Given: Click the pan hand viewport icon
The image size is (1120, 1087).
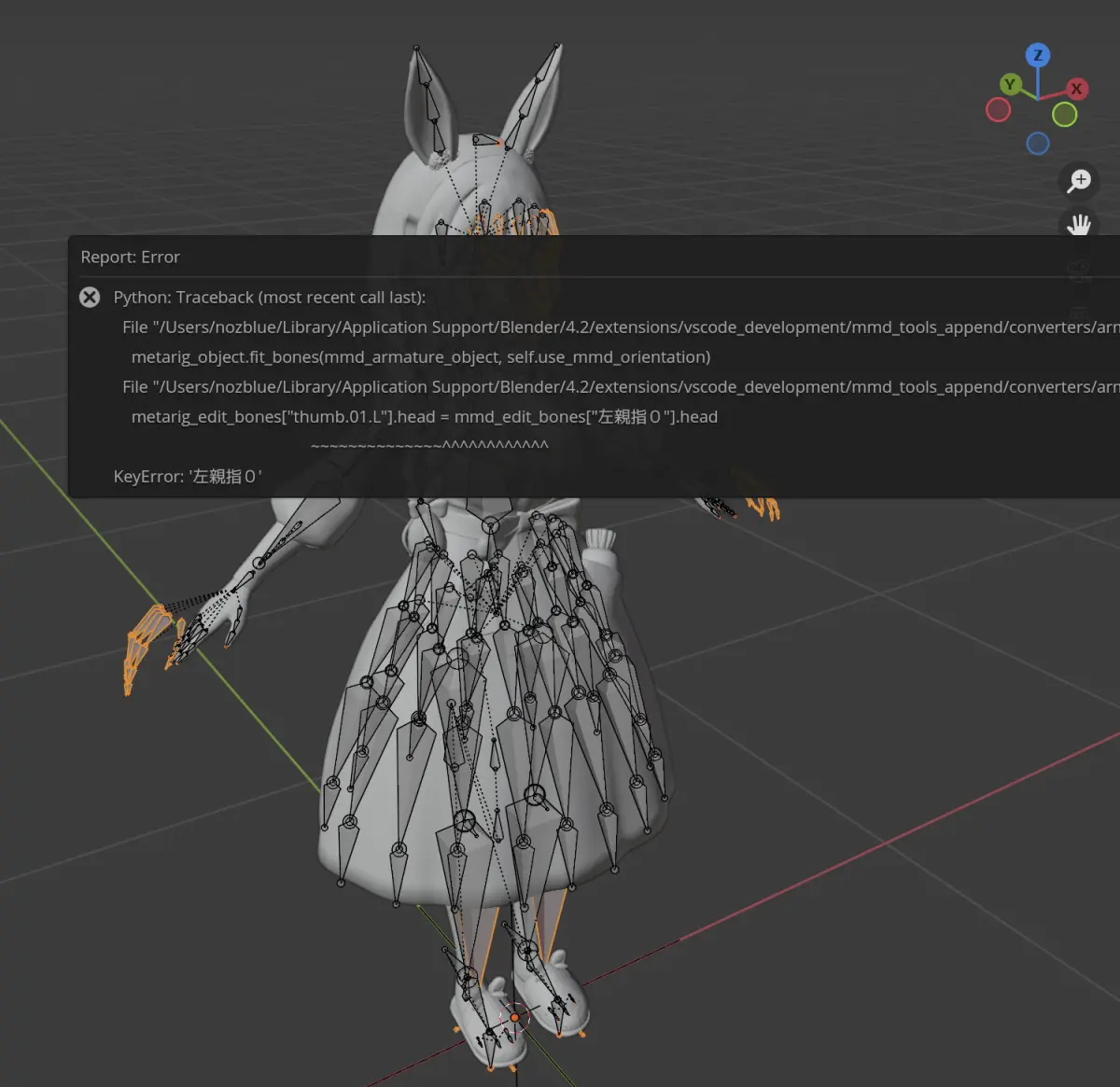Looking at the screenshot, I should 1079,224.
